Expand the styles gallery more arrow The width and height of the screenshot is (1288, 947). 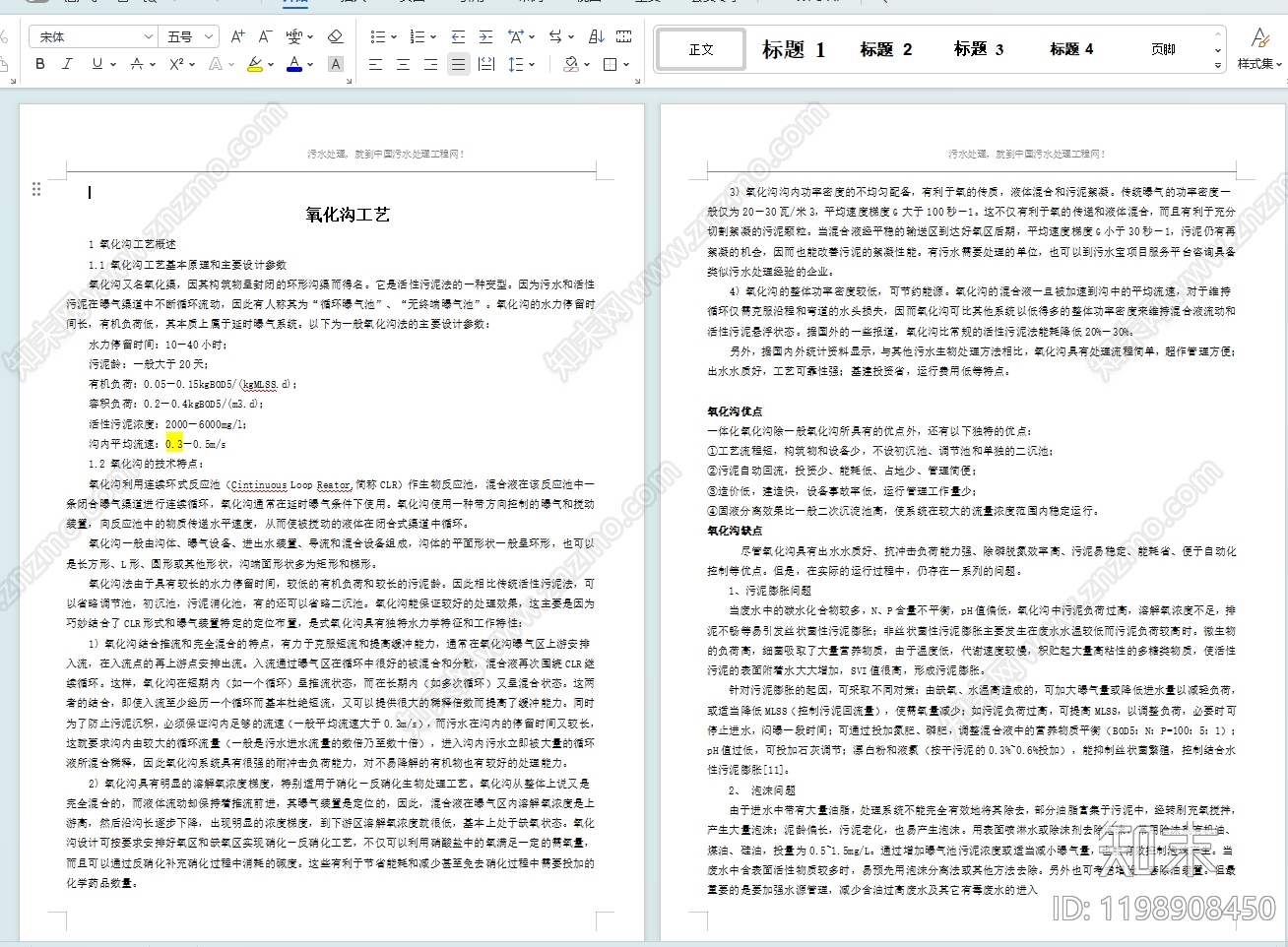(1218, 65)
